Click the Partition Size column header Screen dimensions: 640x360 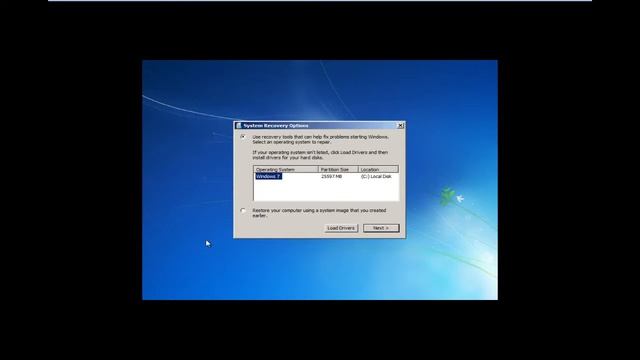click(338, 169)
